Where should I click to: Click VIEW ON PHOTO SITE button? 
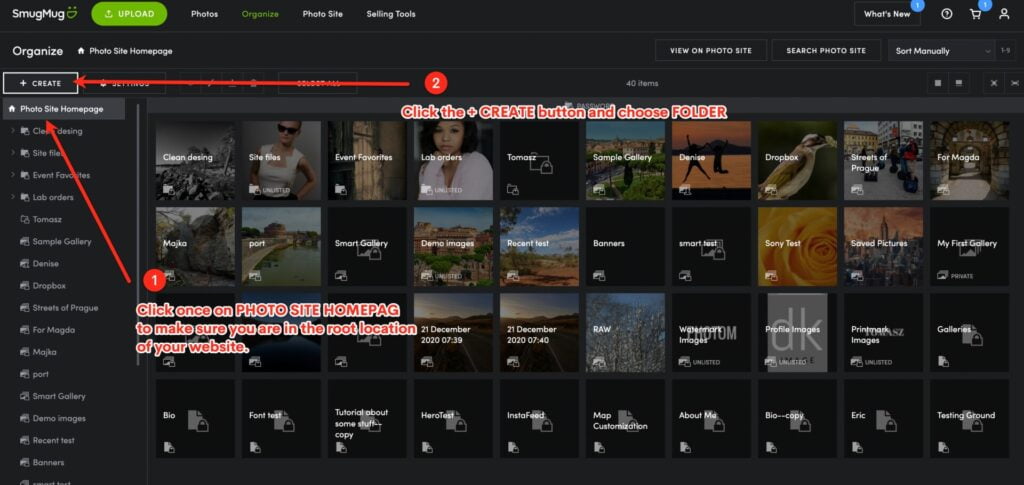pos(711,50)
